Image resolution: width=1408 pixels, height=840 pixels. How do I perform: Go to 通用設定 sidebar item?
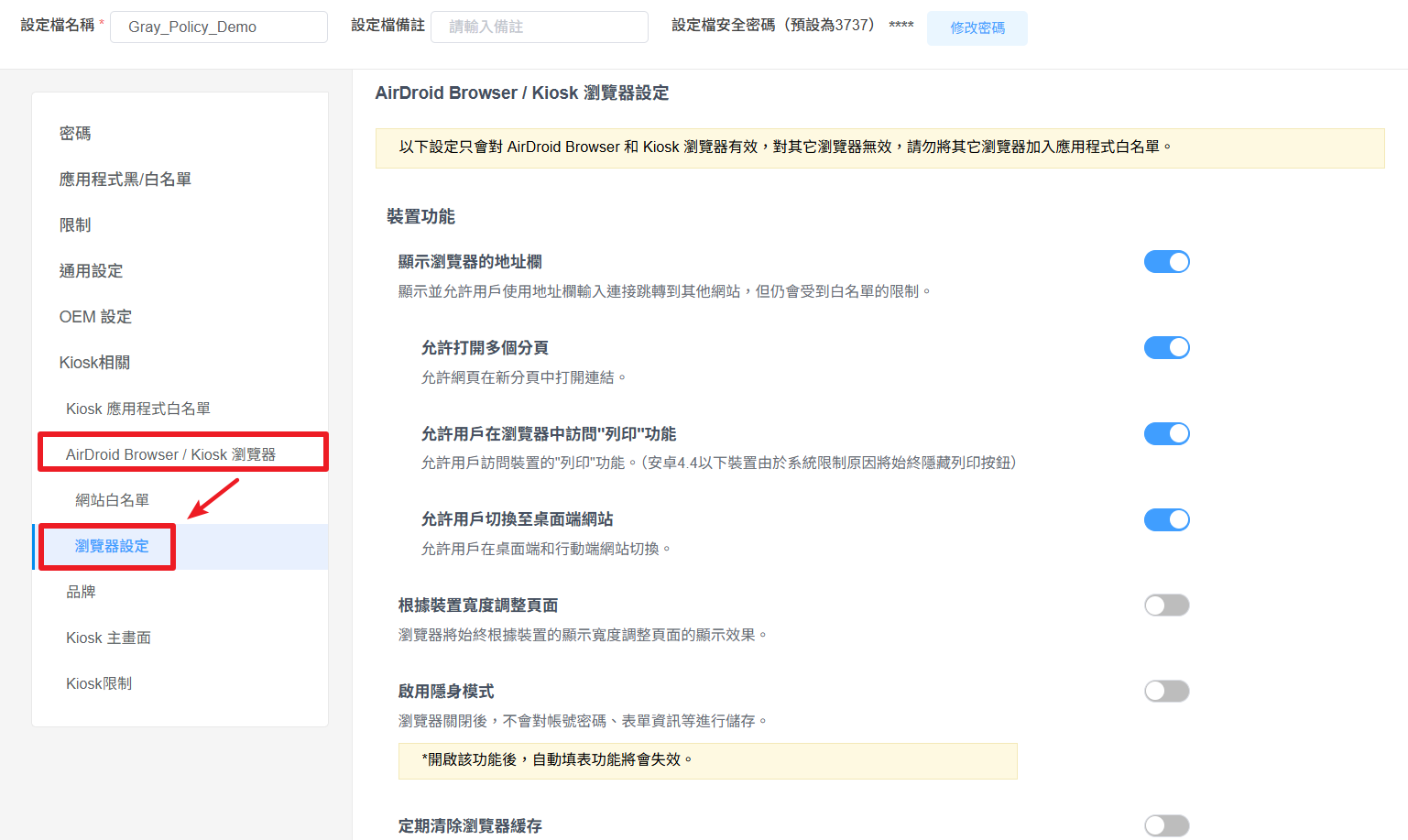click(91, 271)
